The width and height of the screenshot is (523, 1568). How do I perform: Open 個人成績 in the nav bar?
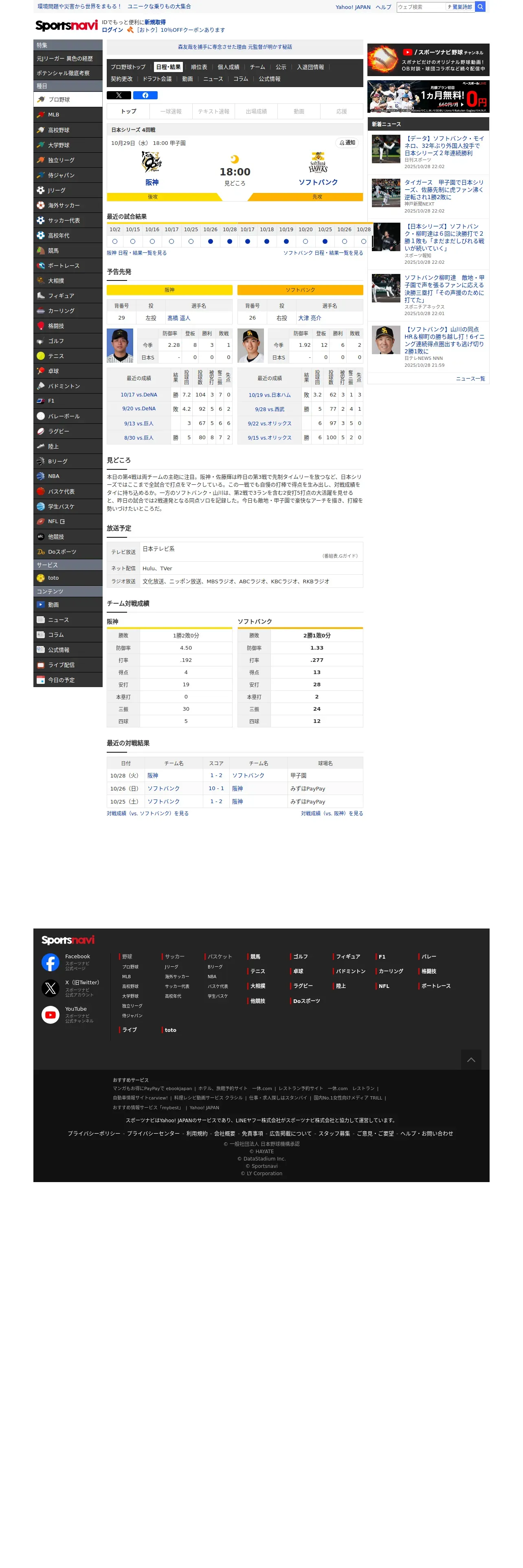229,67
